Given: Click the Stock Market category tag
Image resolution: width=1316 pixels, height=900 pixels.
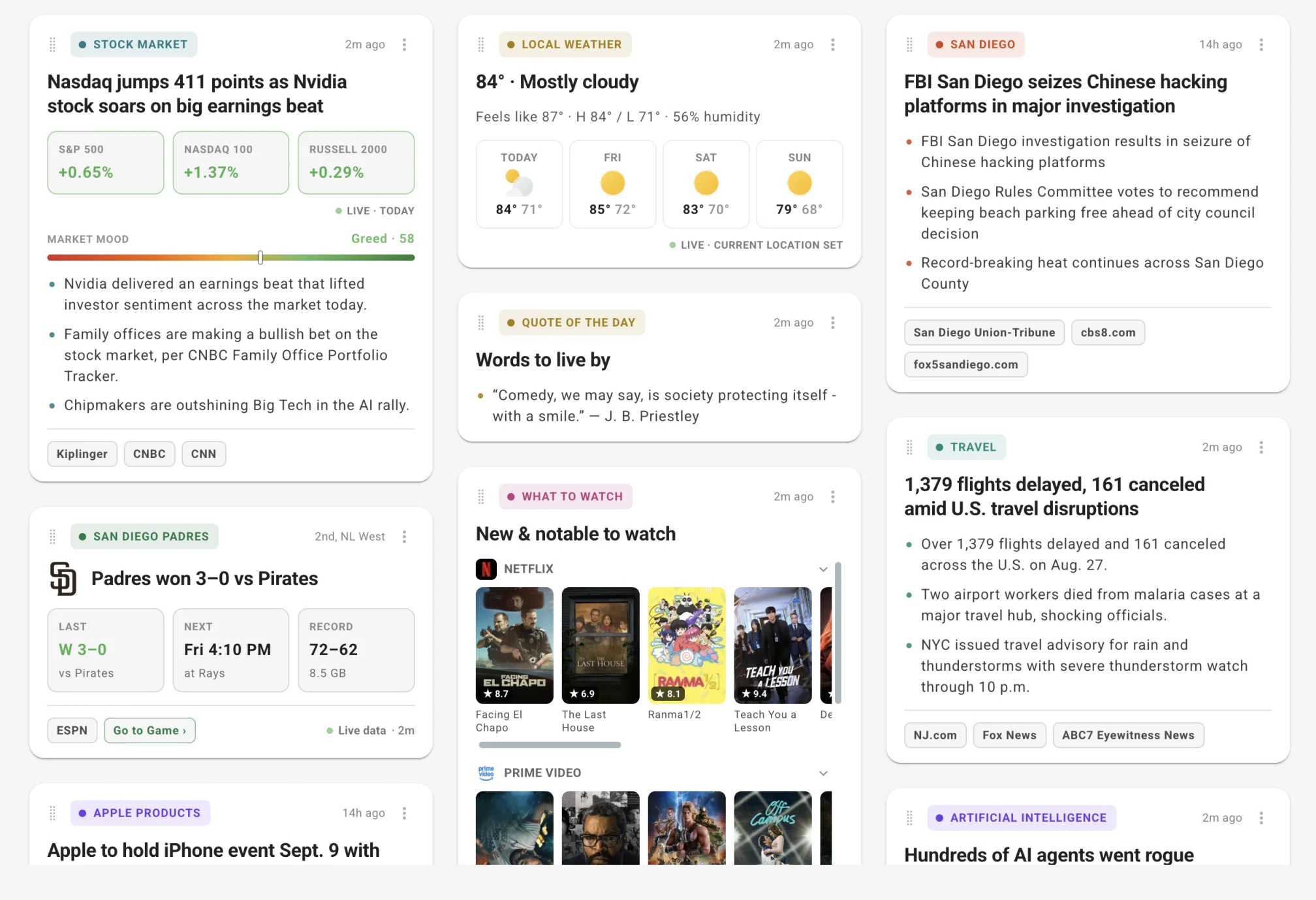Looking at the screenshot, I should 134,44.
